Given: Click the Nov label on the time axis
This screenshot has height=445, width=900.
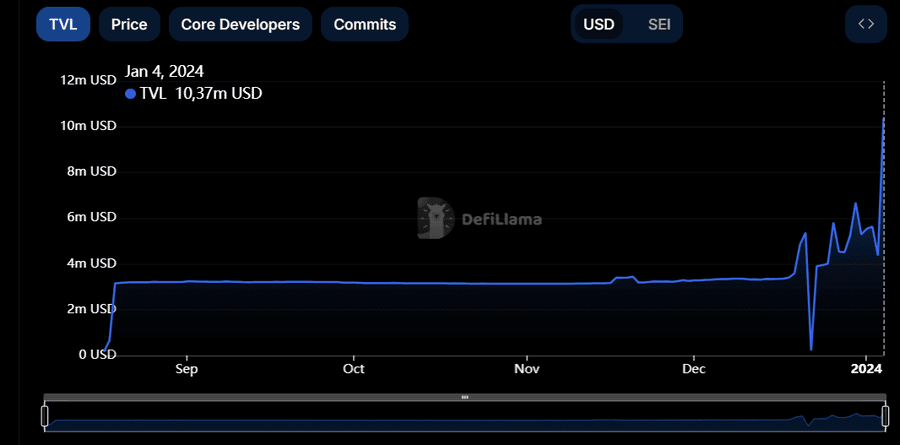Looking at the screenshot, I should [527, 369].
